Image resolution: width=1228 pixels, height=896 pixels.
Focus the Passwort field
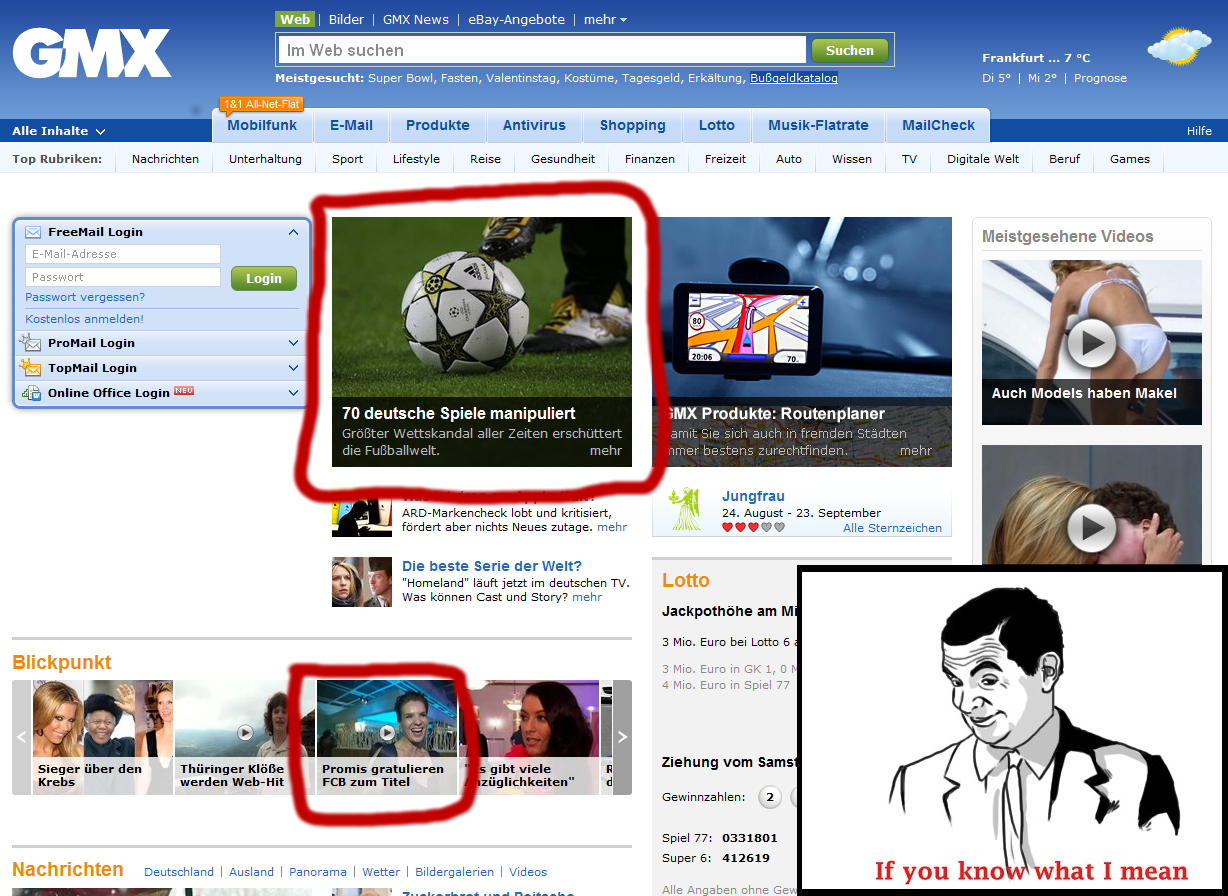coord(122,277)
